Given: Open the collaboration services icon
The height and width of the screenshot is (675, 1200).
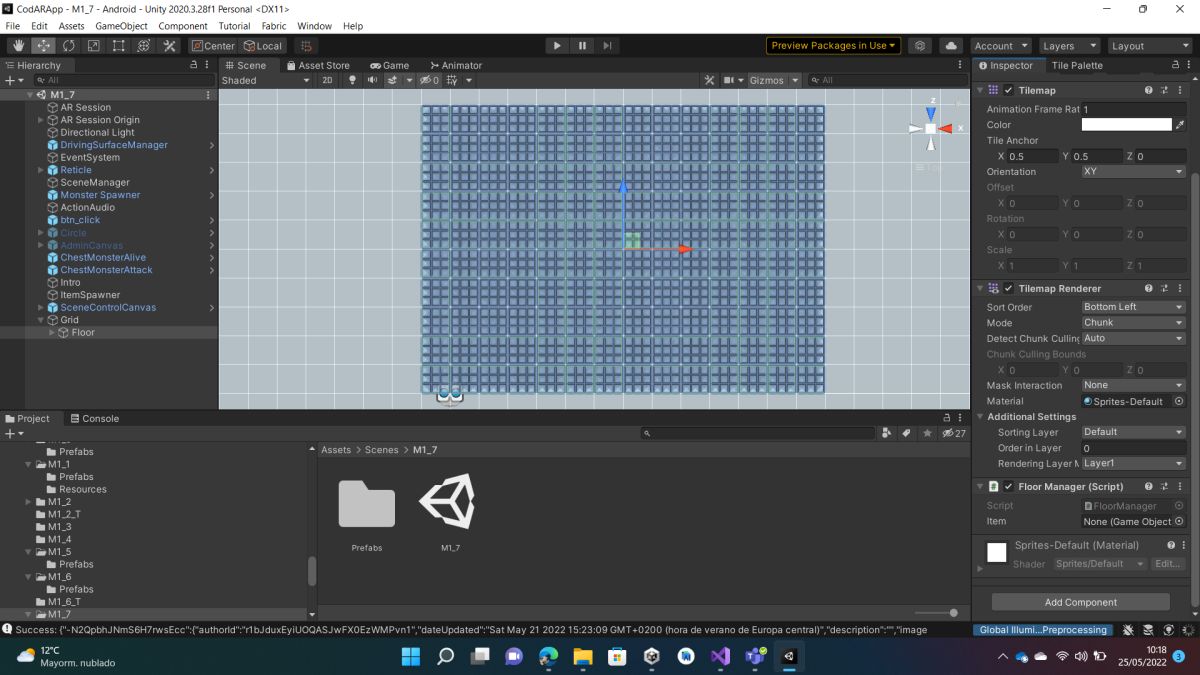Looking at the screenshot, I should 921,45.
